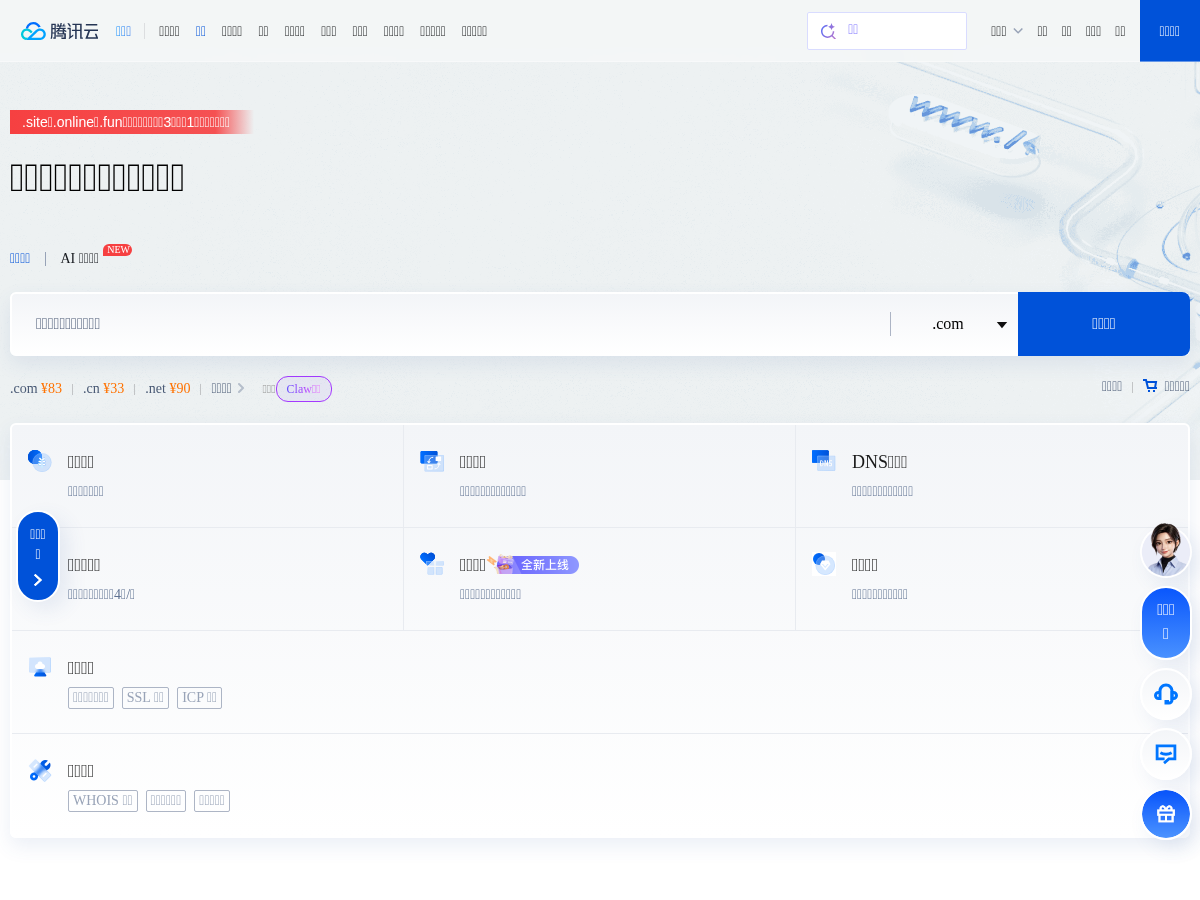The height and width of the screenshot is (900, 1200).
Task: Click the headset support icon on right
Action: tap(1166, 694)
